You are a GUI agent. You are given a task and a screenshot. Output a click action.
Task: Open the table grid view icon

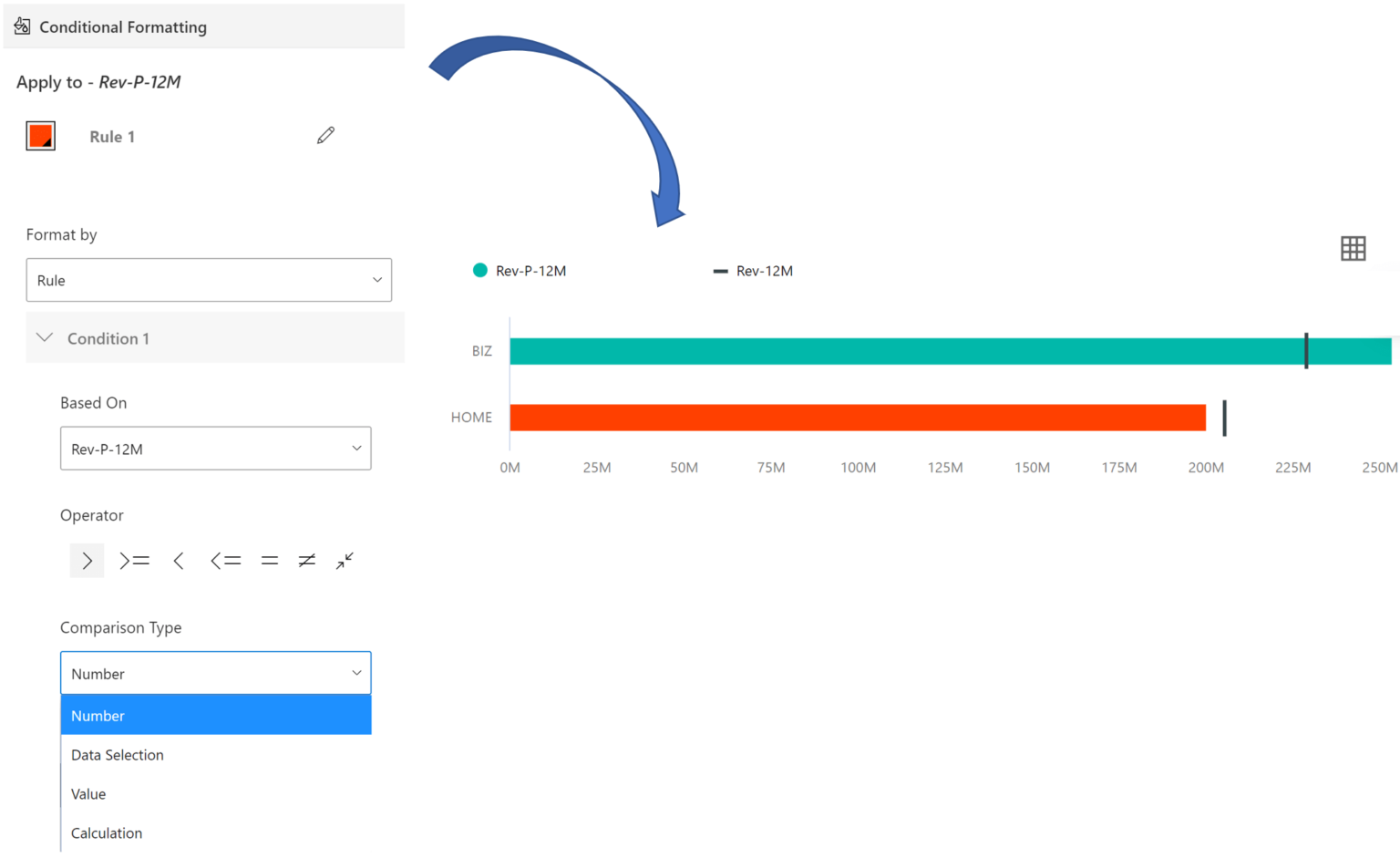point(1354,248)
